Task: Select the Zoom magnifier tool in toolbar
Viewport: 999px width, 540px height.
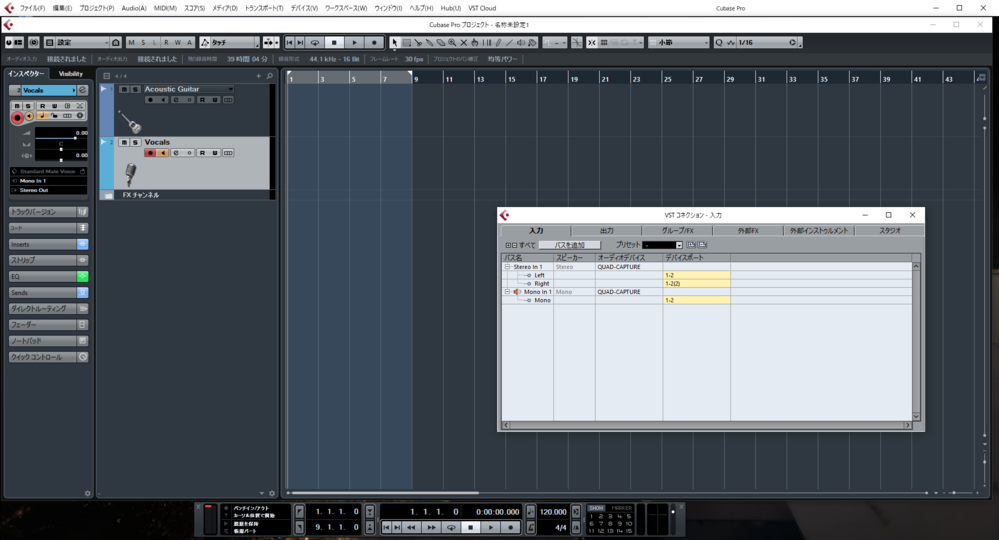Action: pos(452,43)
